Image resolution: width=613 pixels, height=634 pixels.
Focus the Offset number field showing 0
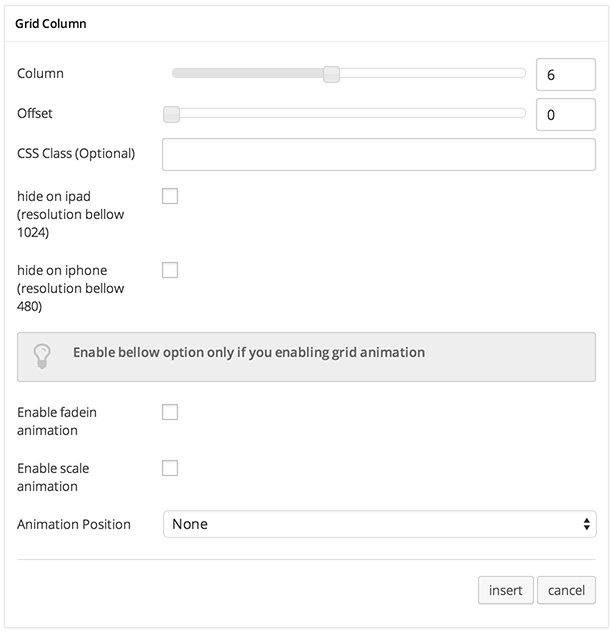pos(565,115)
